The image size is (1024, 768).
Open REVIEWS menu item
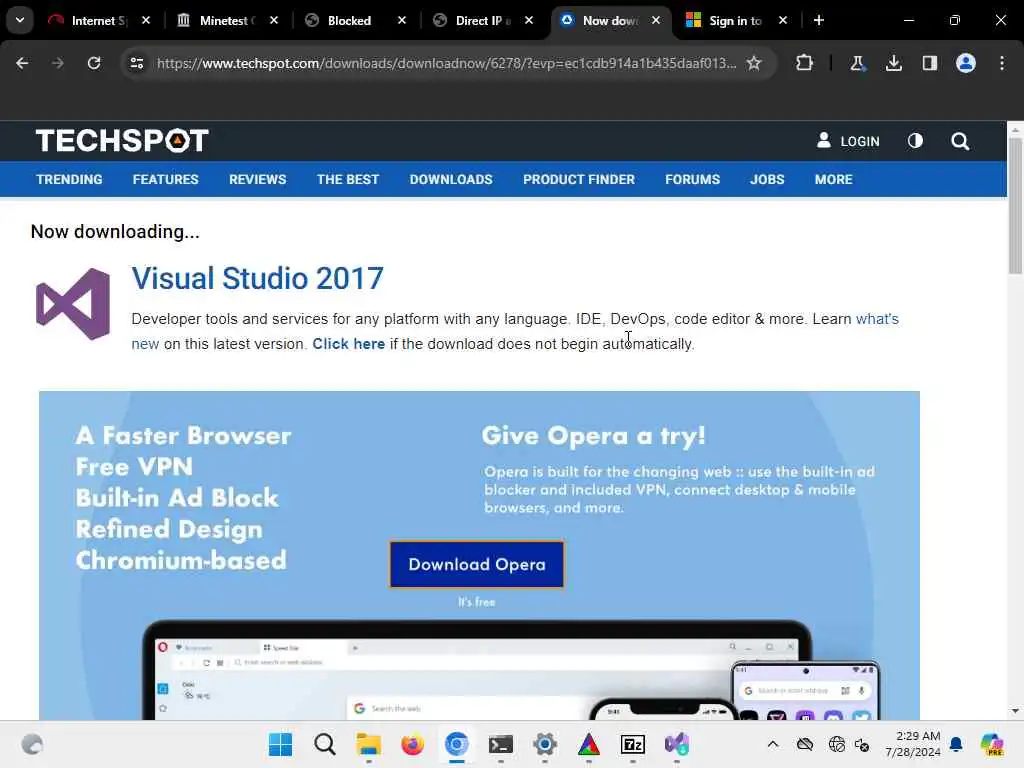[257, 179]
